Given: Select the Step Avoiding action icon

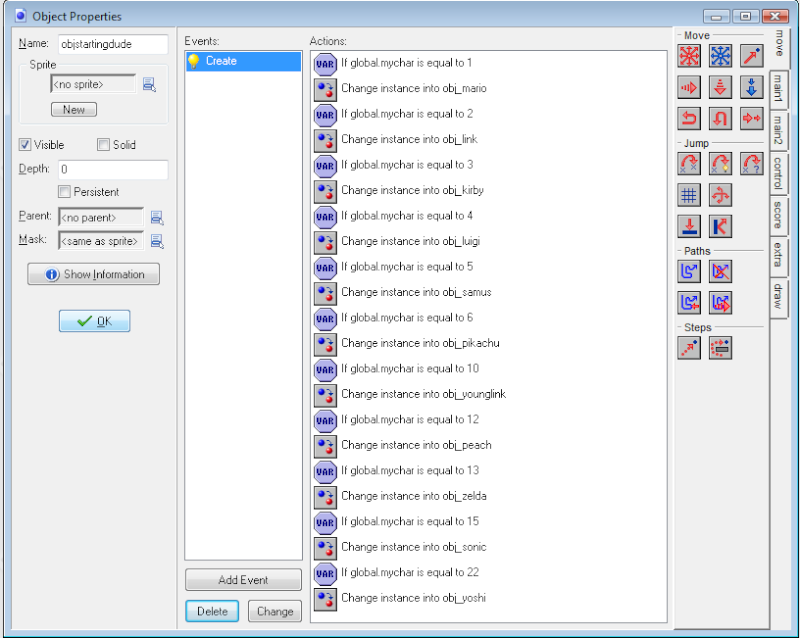Looking at the screenshot, I should (x=720, y=348).
